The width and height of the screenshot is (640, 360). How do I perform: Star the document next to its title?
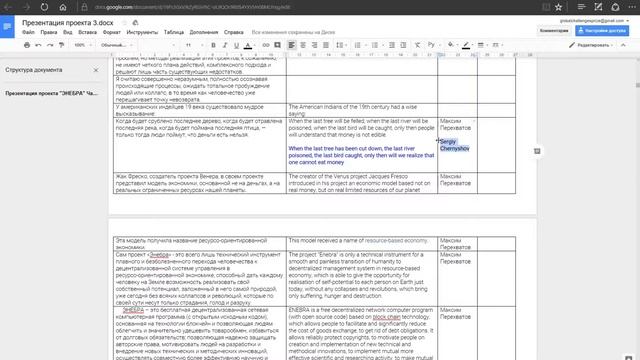(124, 23)
